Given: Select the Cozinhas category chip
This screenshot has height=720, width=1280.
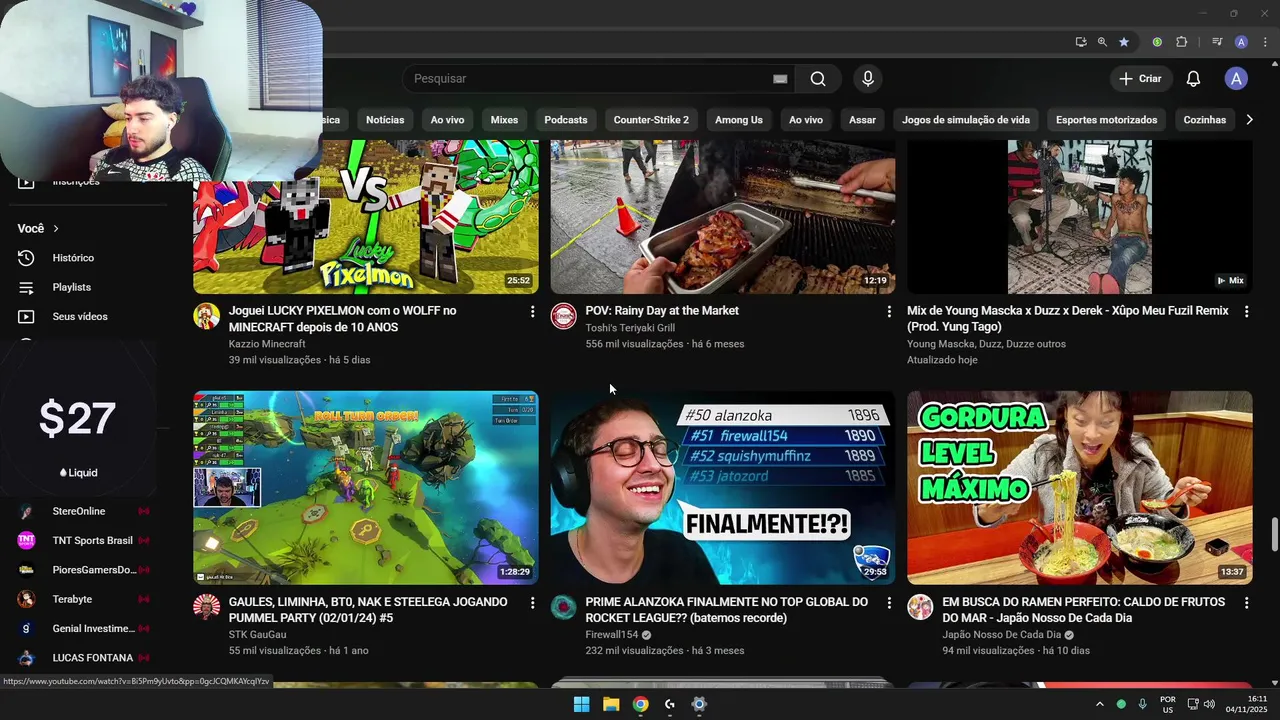Looking at the screenshot, I should (1204, 120).
